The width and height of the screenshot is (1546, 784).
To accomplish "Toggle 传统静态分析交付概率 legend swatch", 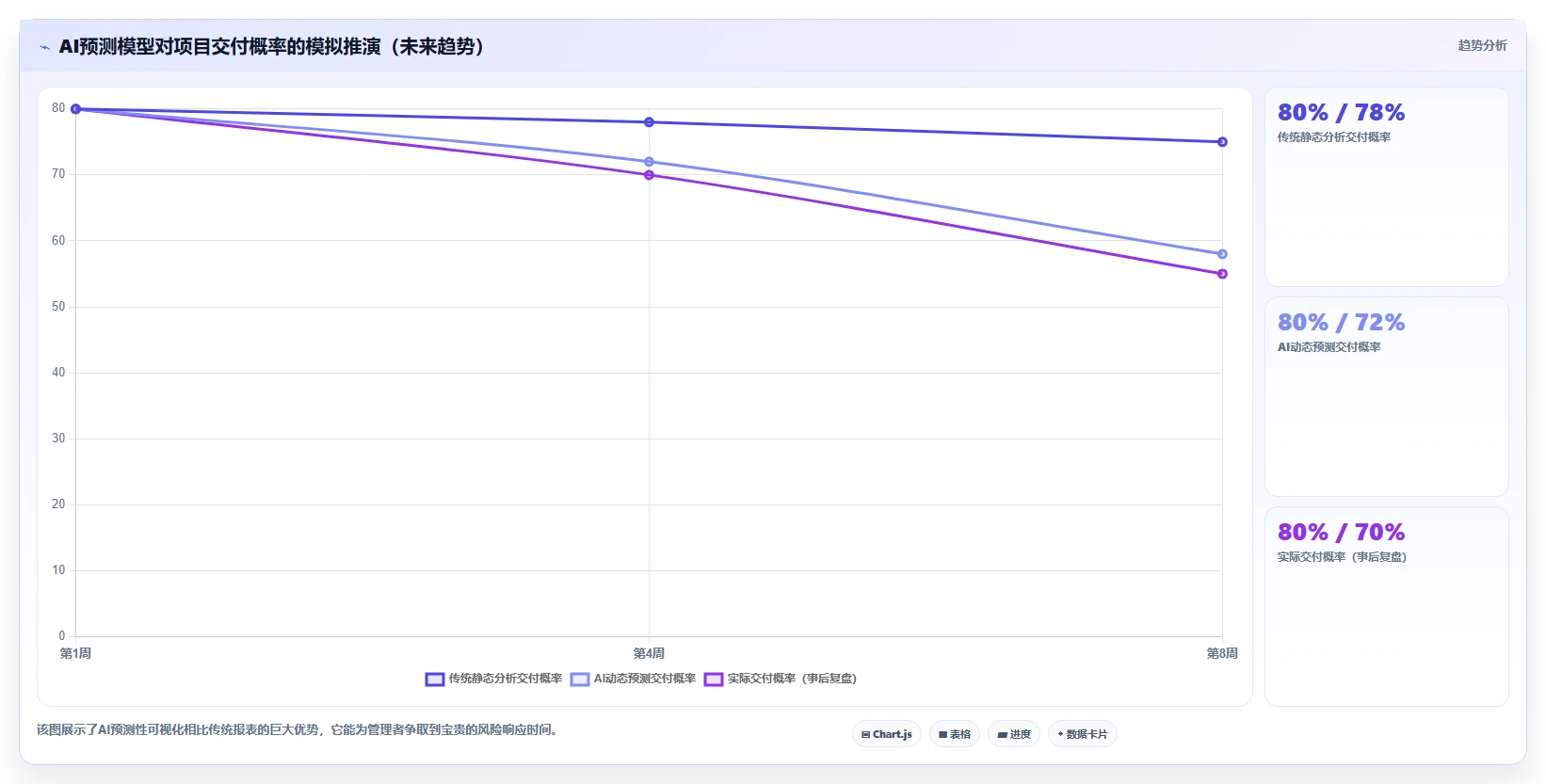I will coord(435,679).
